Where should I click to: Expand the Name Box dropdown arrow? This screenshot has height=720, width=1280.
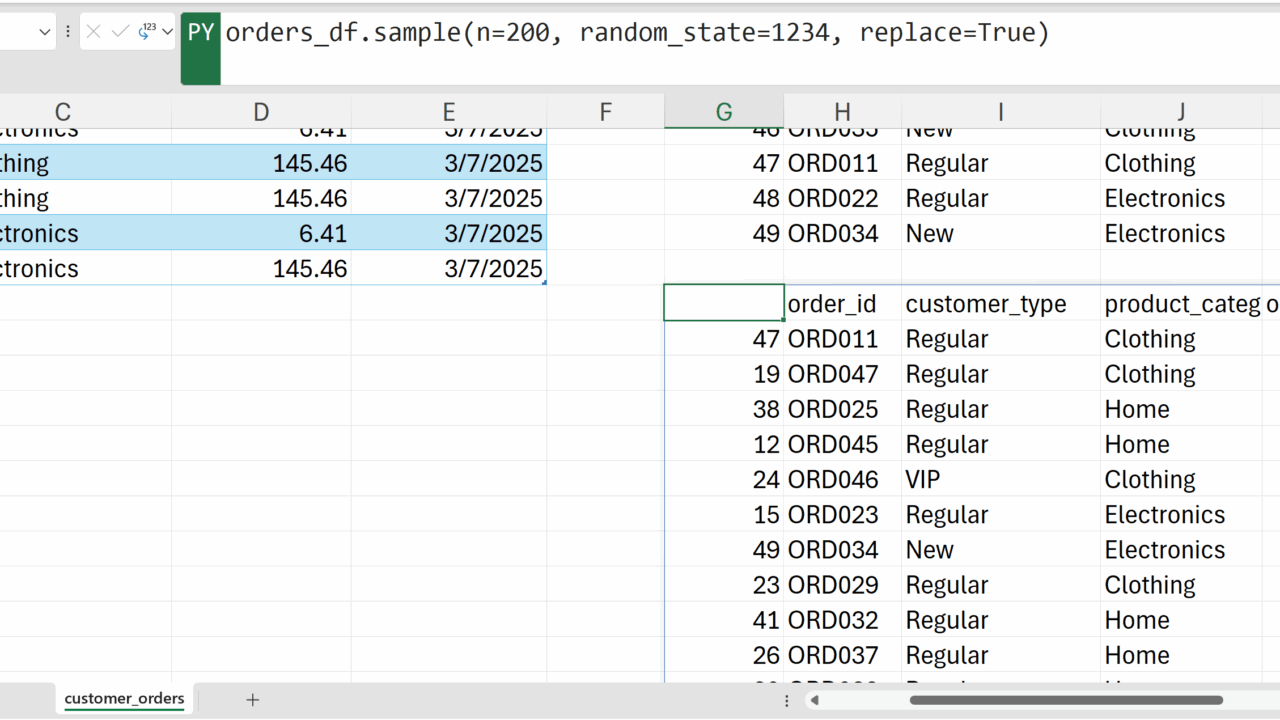point(45,32)
